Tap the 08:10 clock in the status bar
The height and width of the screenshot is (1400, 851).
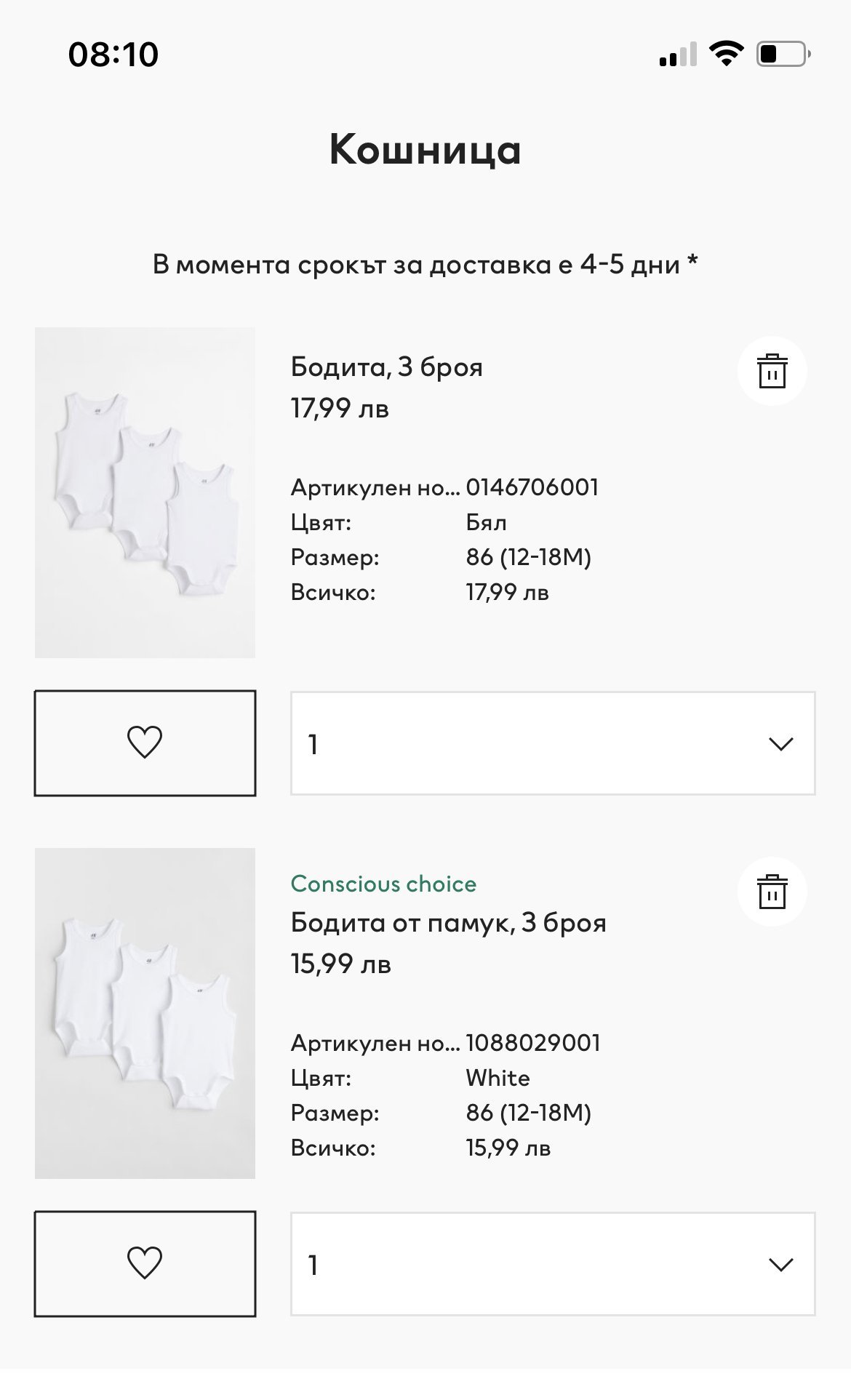tap(113, 55)
